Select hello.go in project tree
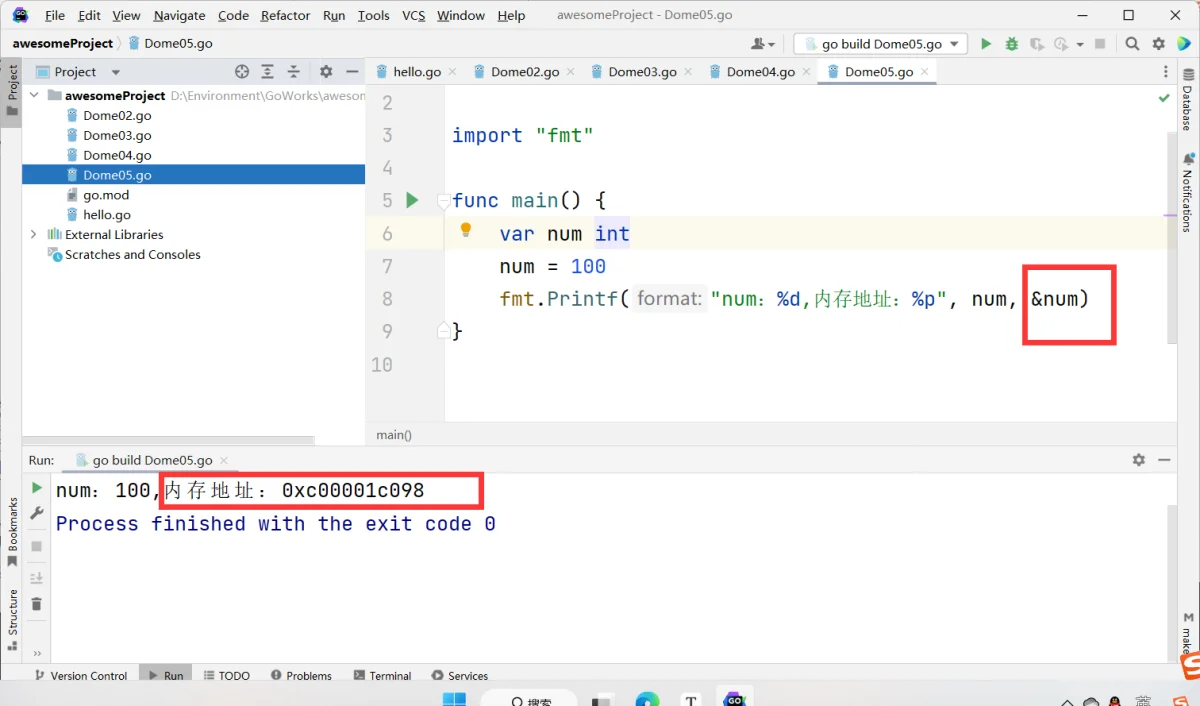Viewport: 1200px width, 706px height. pos(106,215)
